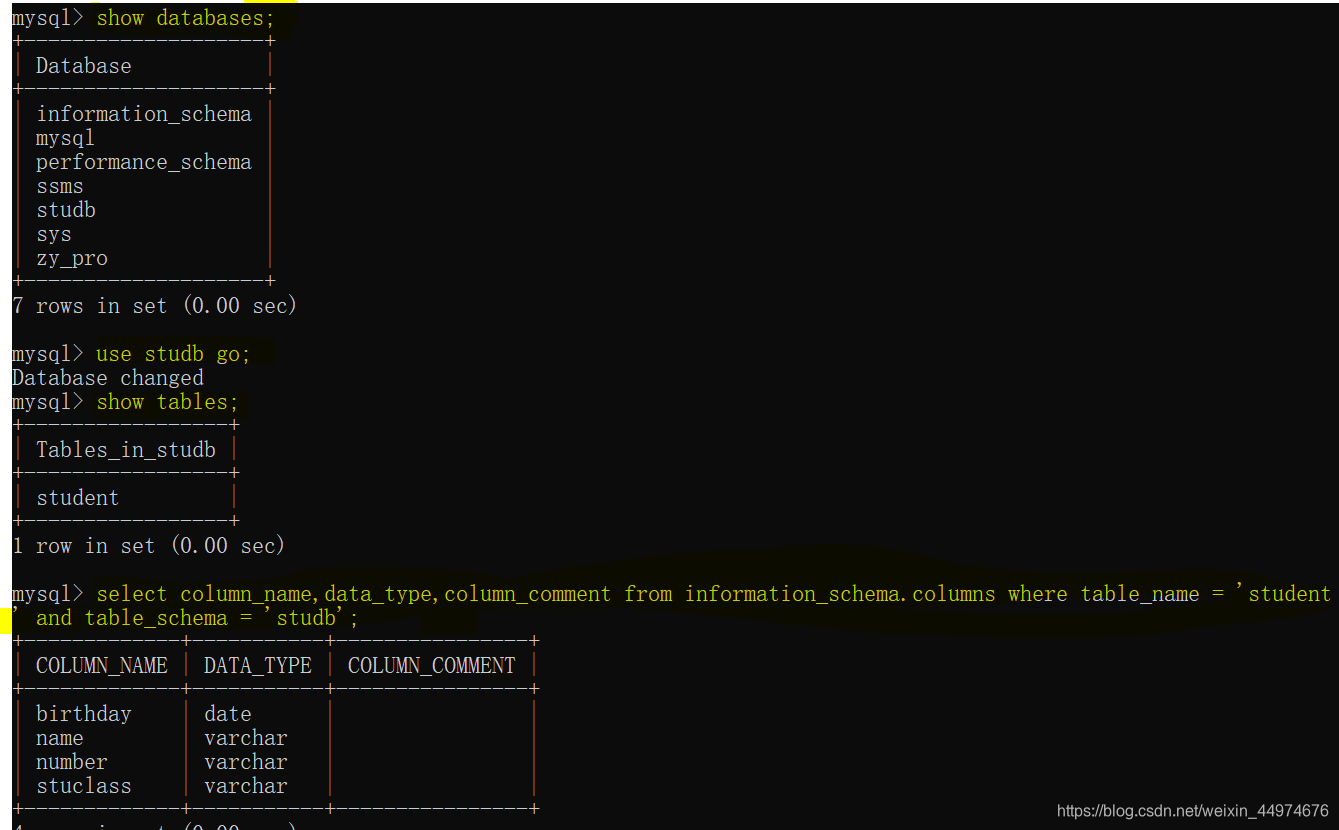Click the varchar cell in number row
This screenshot has height=830, width=1339.
point(246,762)
